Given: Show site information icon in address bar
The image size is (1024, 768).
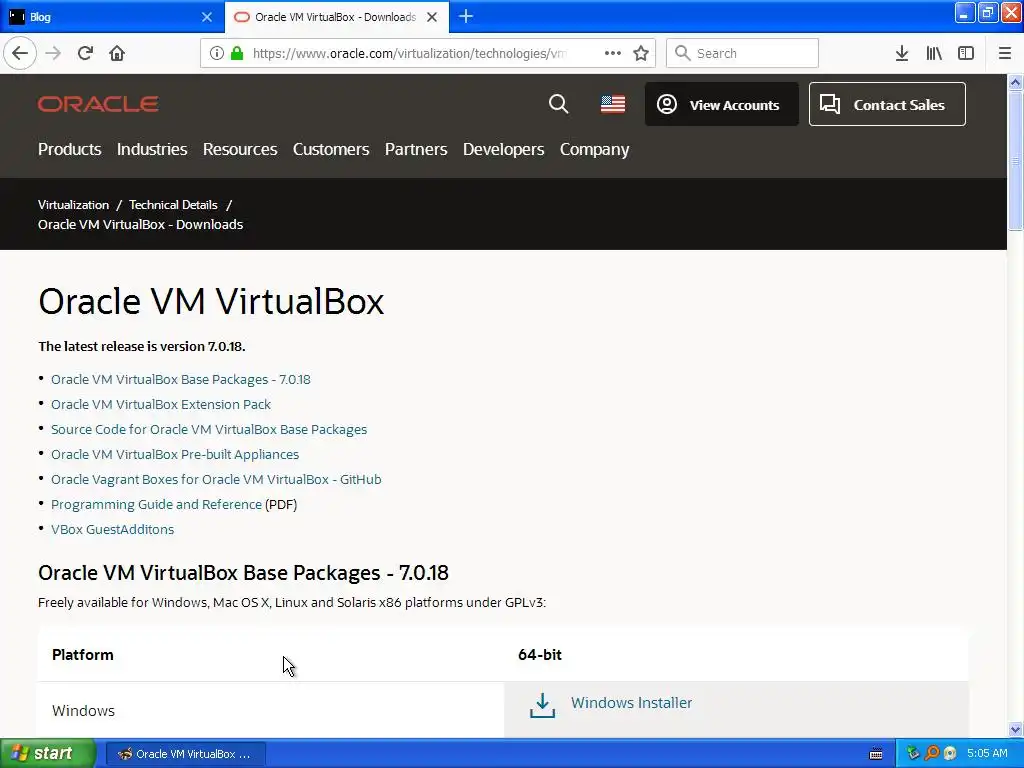Looking at the screenshot, I should 217,53.
